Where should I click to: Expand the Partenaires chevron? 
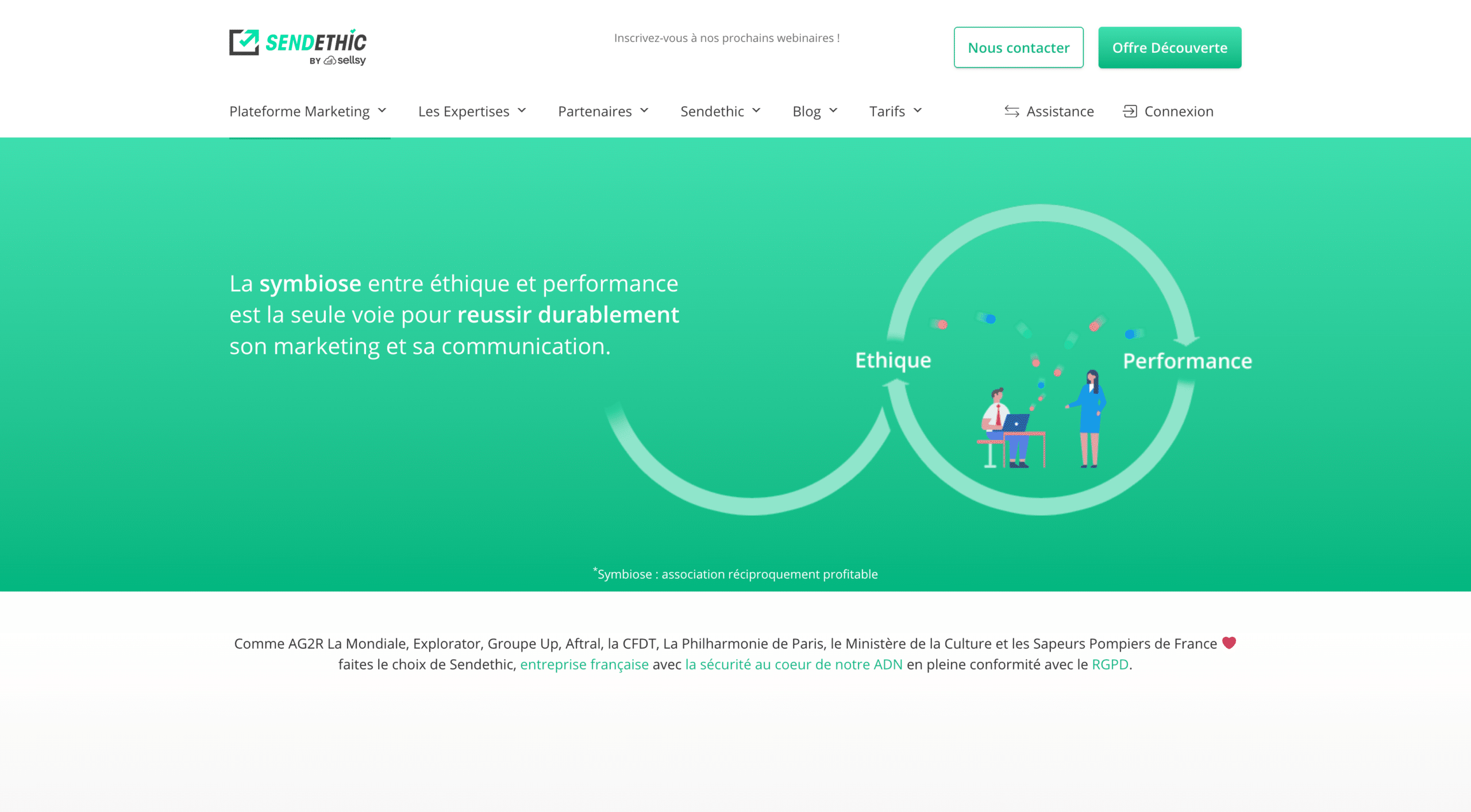644,110
